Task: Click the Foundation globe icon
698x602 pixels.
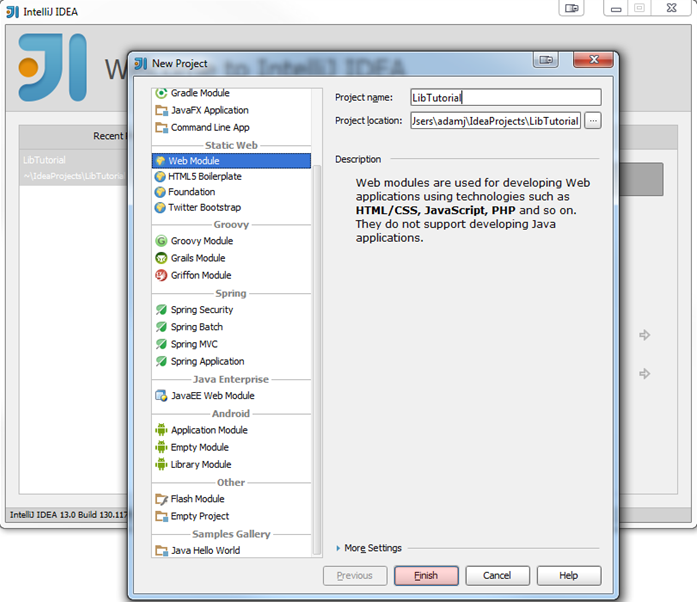Action: point(160,192)
